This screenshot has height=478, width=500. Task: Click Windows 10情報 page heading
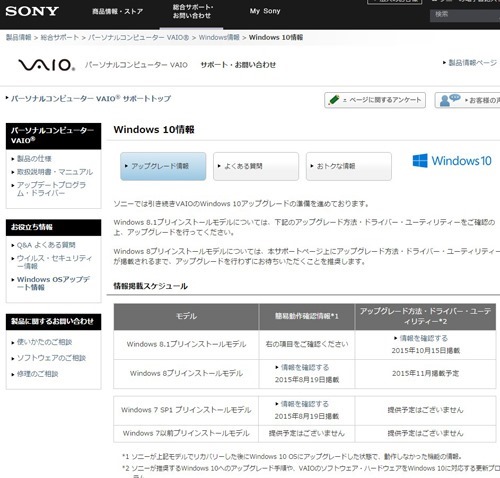tap(154, 129)
